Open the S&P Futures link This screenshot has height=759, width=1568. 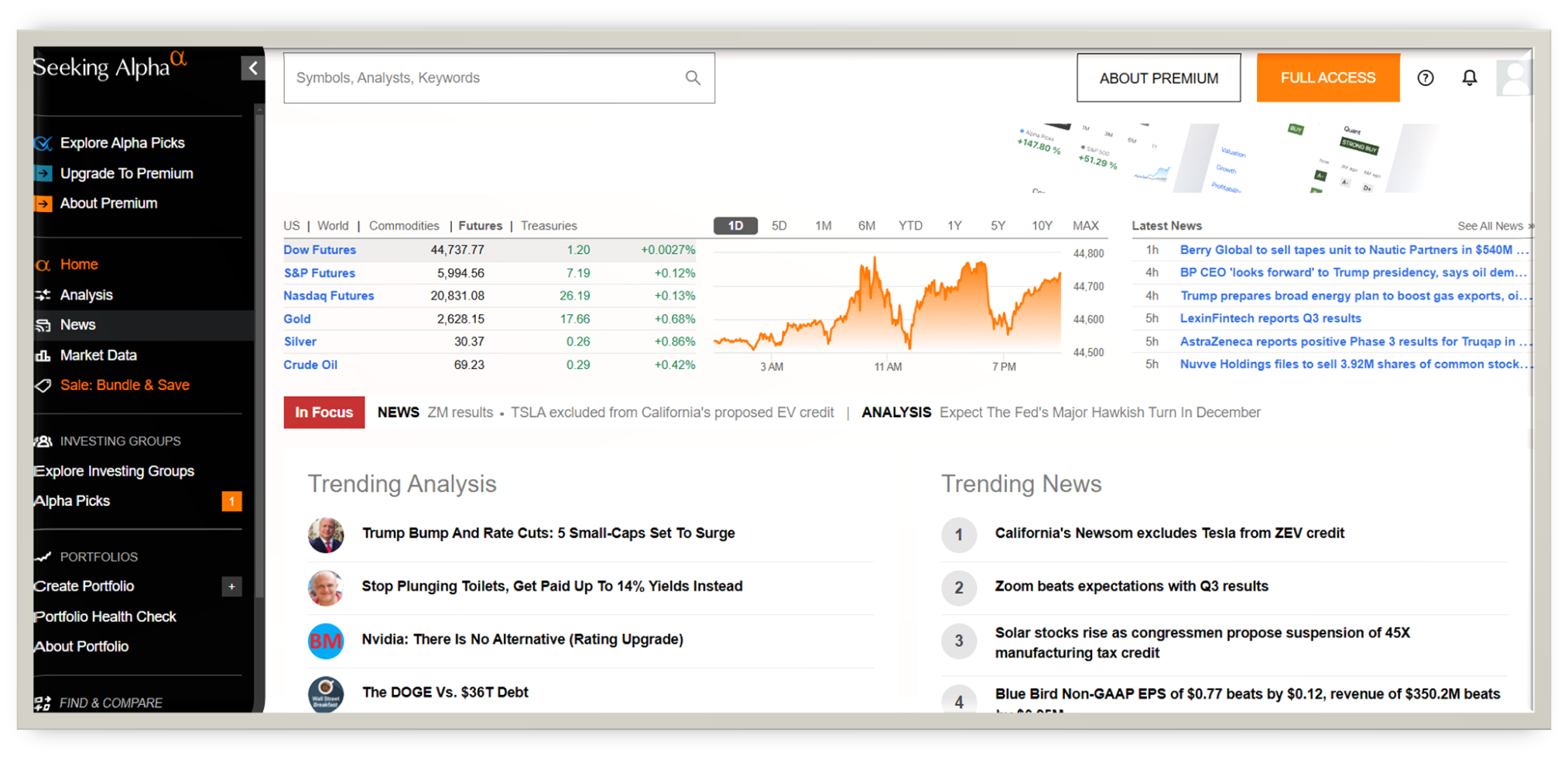pos(319,273)
